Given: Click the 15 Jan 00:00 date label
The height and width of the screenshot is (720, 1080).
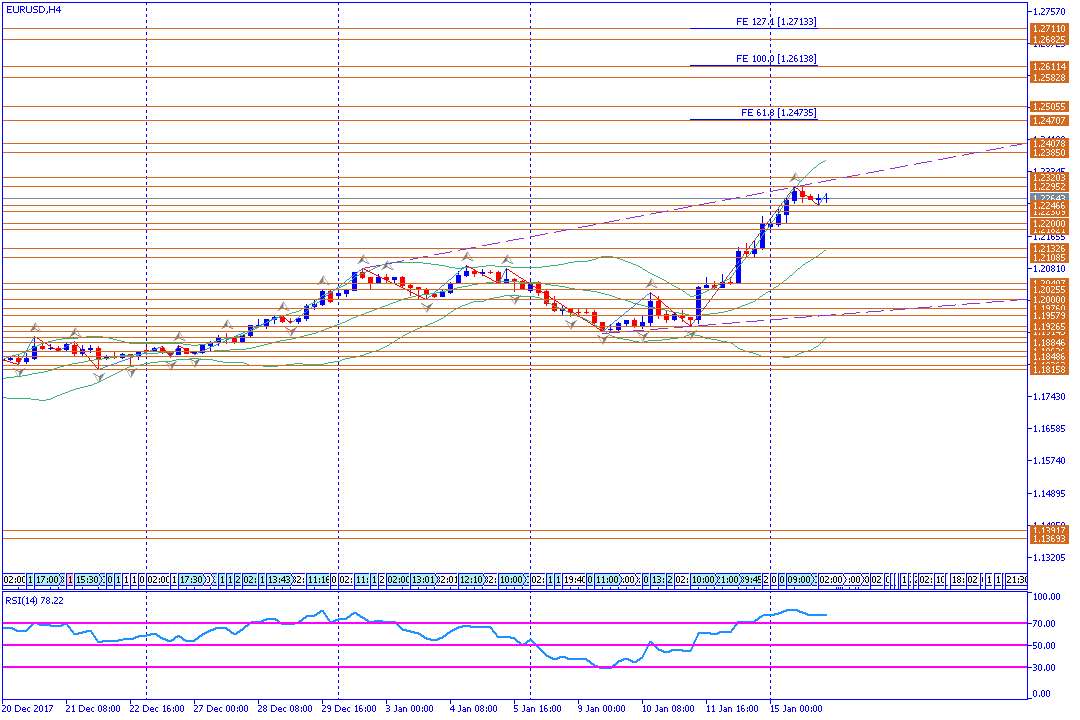Looking at the screenshot, I should tap(796, 708).
